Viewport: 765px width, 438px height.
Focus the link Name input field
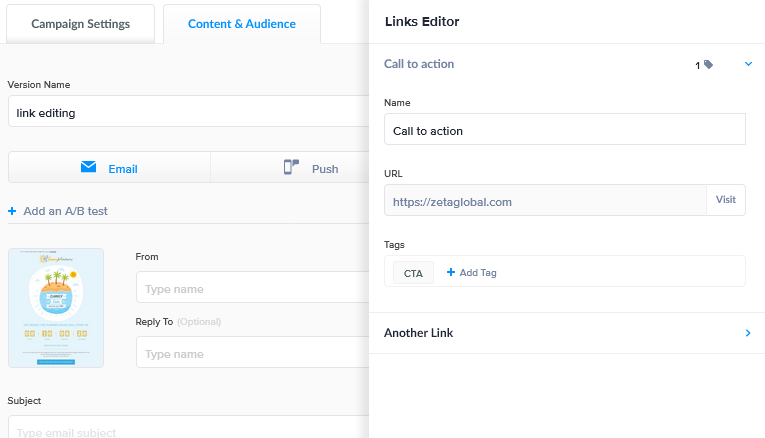click(564, 130)
